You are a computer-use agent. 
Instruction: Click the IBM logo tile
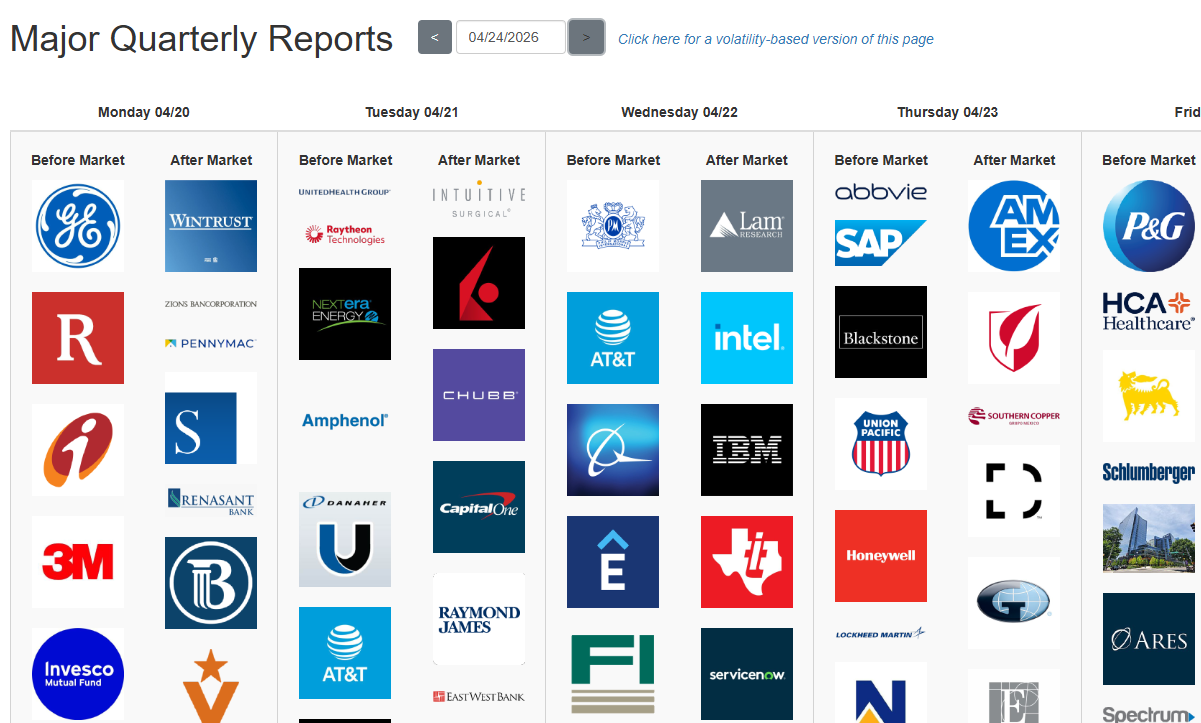point(746,450)
